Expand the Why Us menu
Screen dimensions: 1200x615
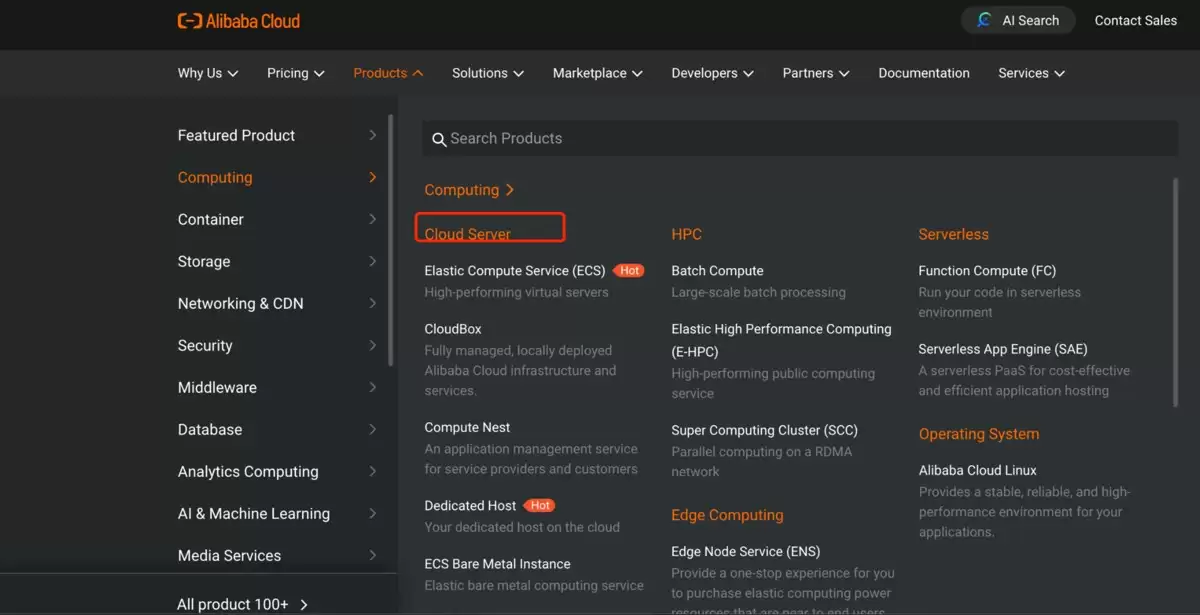(208, 73)
